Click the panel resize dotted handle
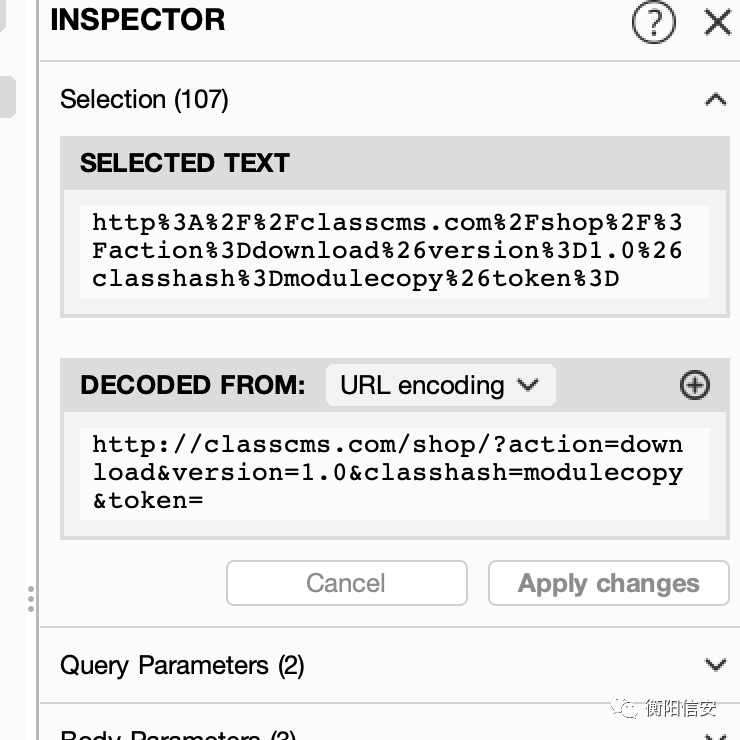This screenshot has height=740, width=740. [x=31, y=598]
